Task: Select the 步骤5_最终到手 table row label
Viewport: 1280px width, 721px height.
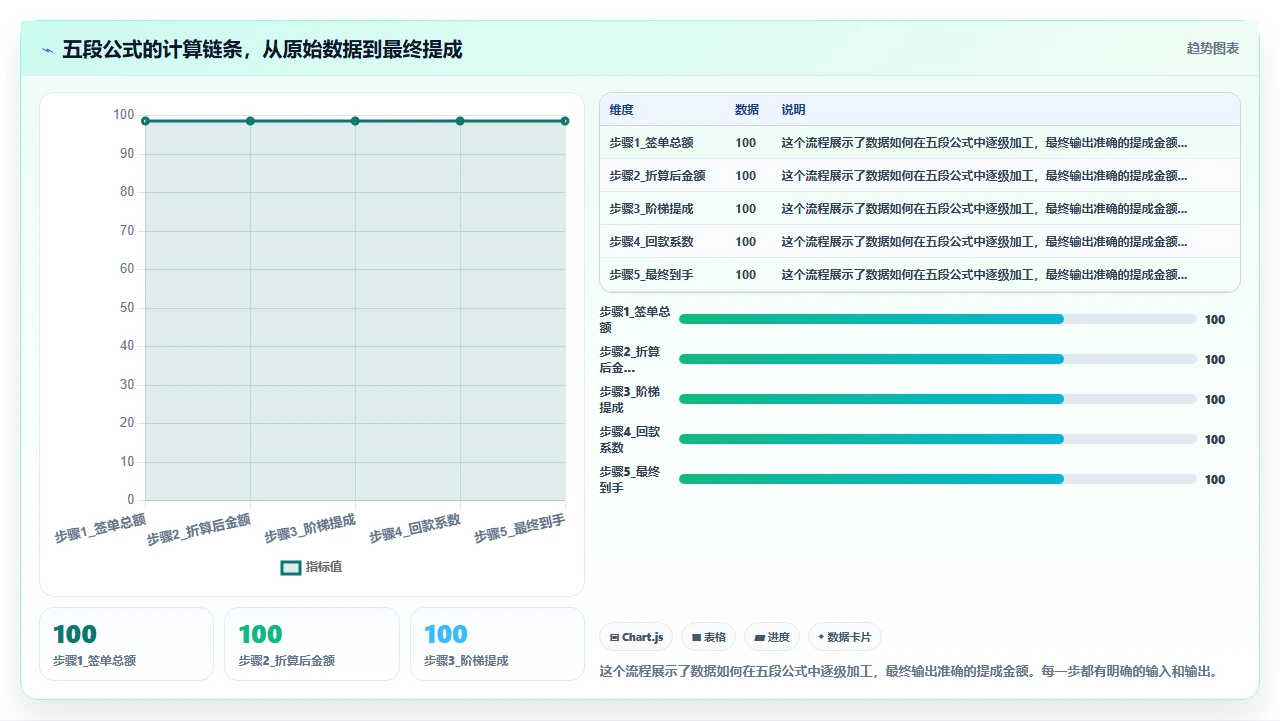Action: click(651, 275)
